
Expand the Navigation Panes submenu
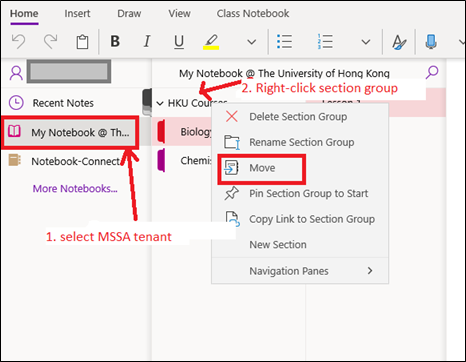(300, 271)
